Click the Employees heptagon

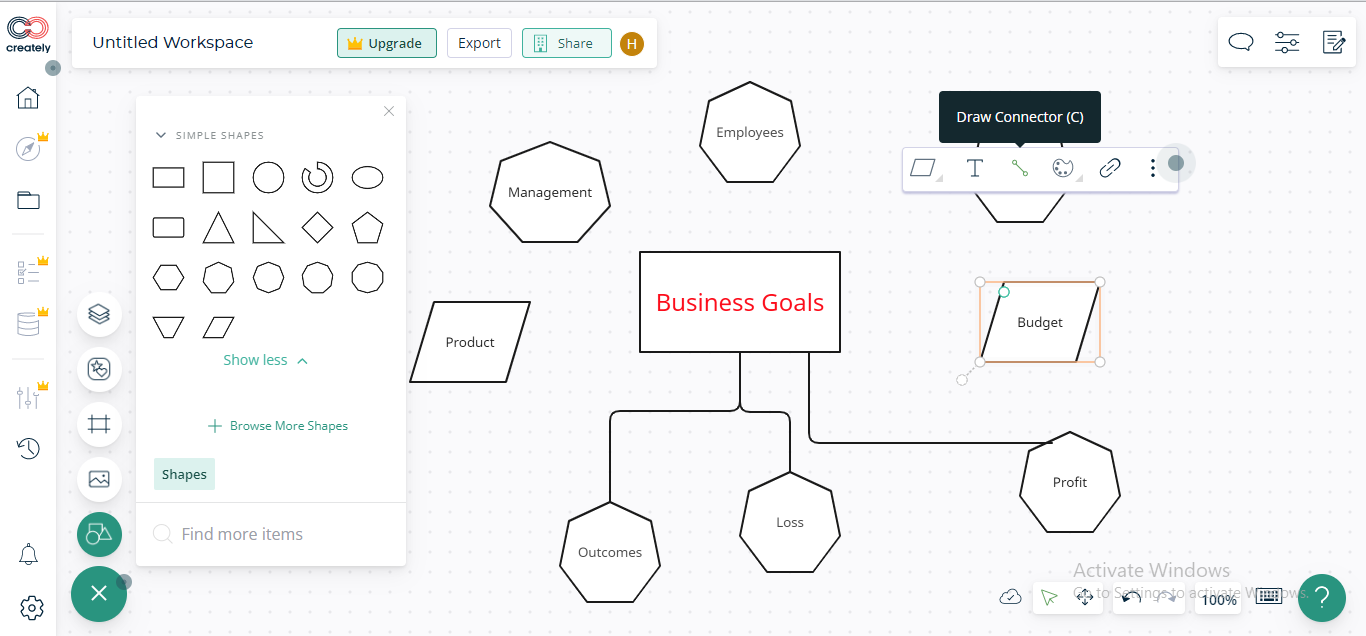tap(750, 132)
